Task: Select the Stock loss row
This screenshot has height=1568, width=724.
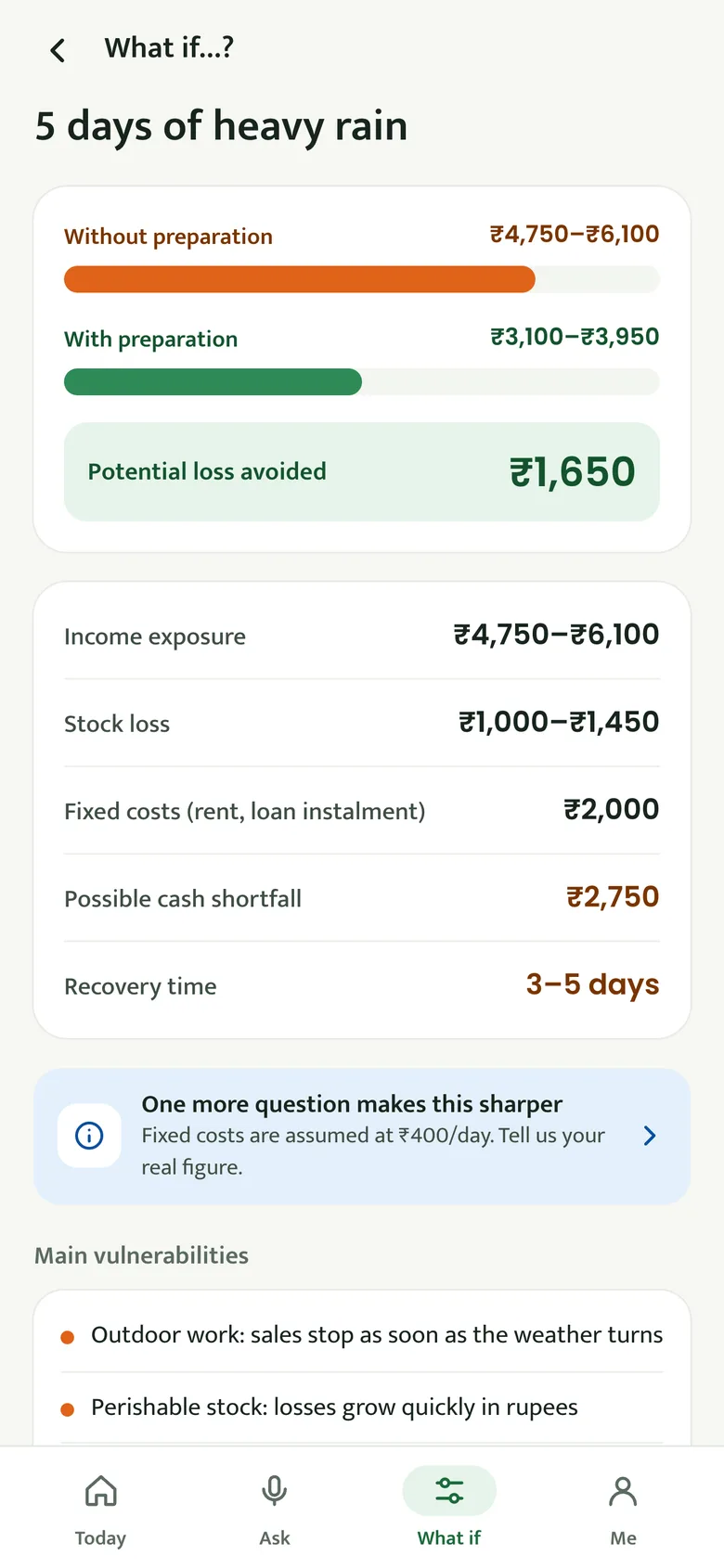Action: click(x=362, y=723)
